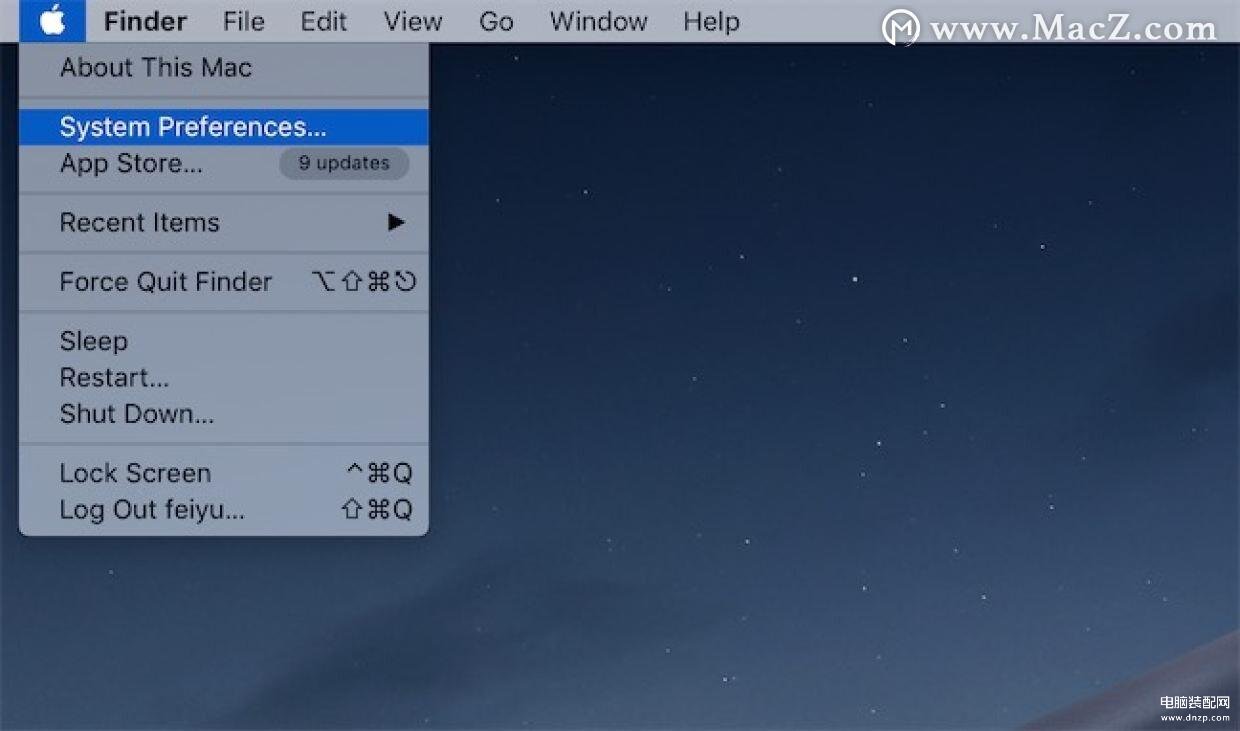Click the 9 updates badge
The width and height of the screenshot is (1240, 731).
point(344,163)
